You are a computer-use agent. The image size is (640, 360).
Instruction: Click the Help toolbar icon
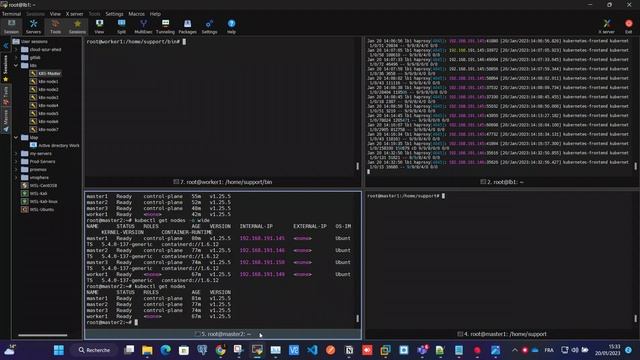(231, 26)
